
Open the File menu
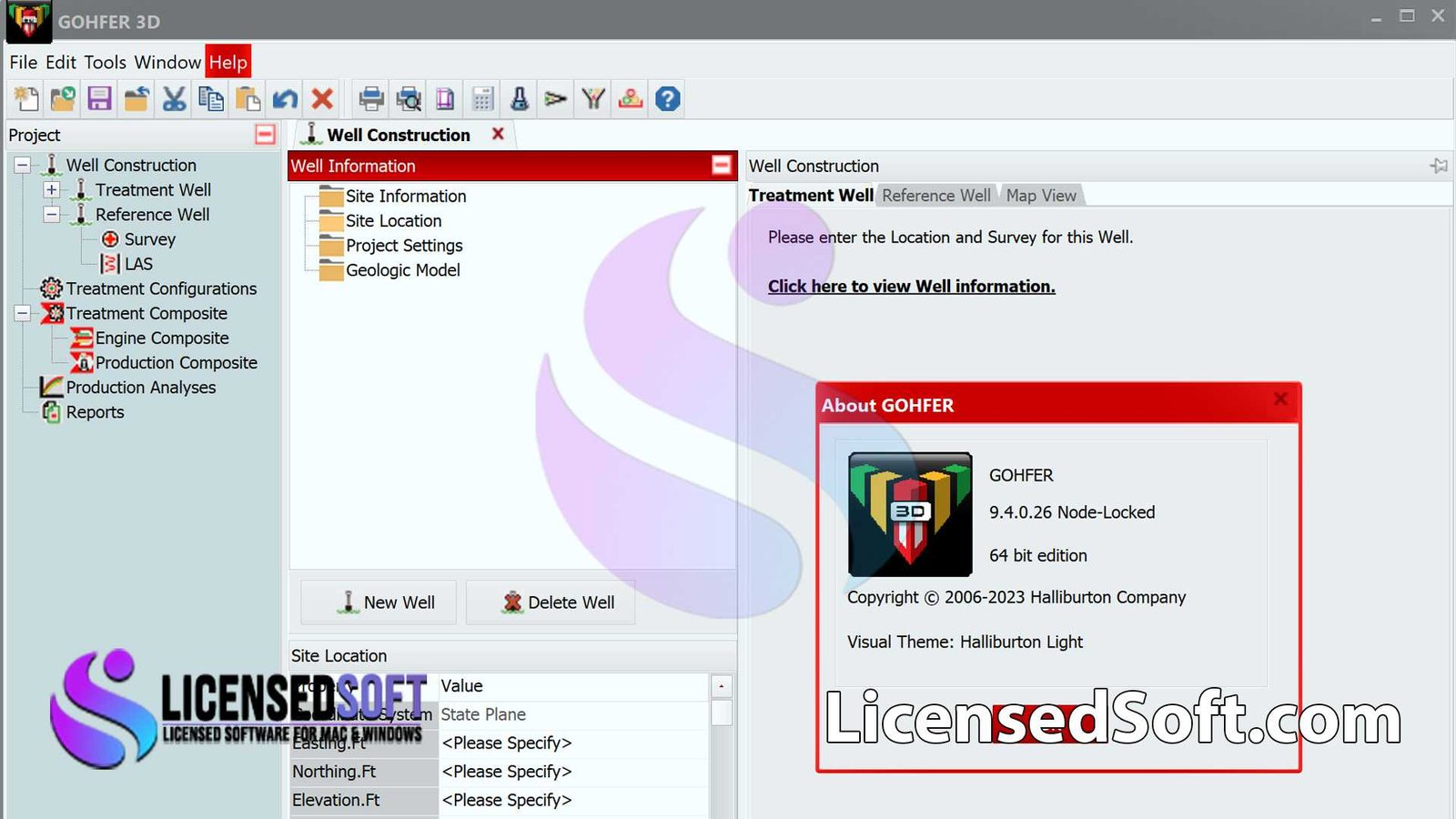pyautogui.click(x=24, y=62)
